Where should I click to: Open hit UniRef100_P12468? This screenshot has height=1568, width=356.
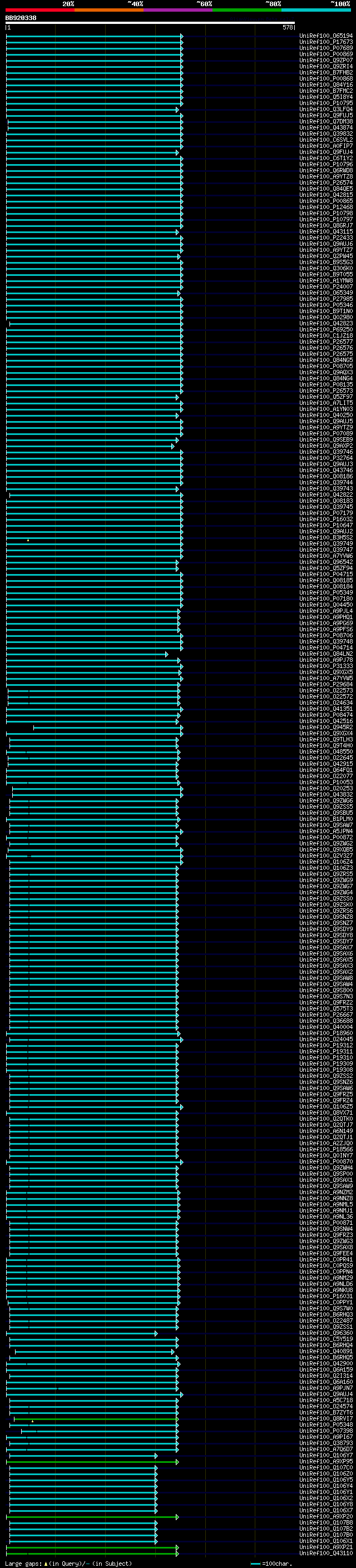pos(326,207)
